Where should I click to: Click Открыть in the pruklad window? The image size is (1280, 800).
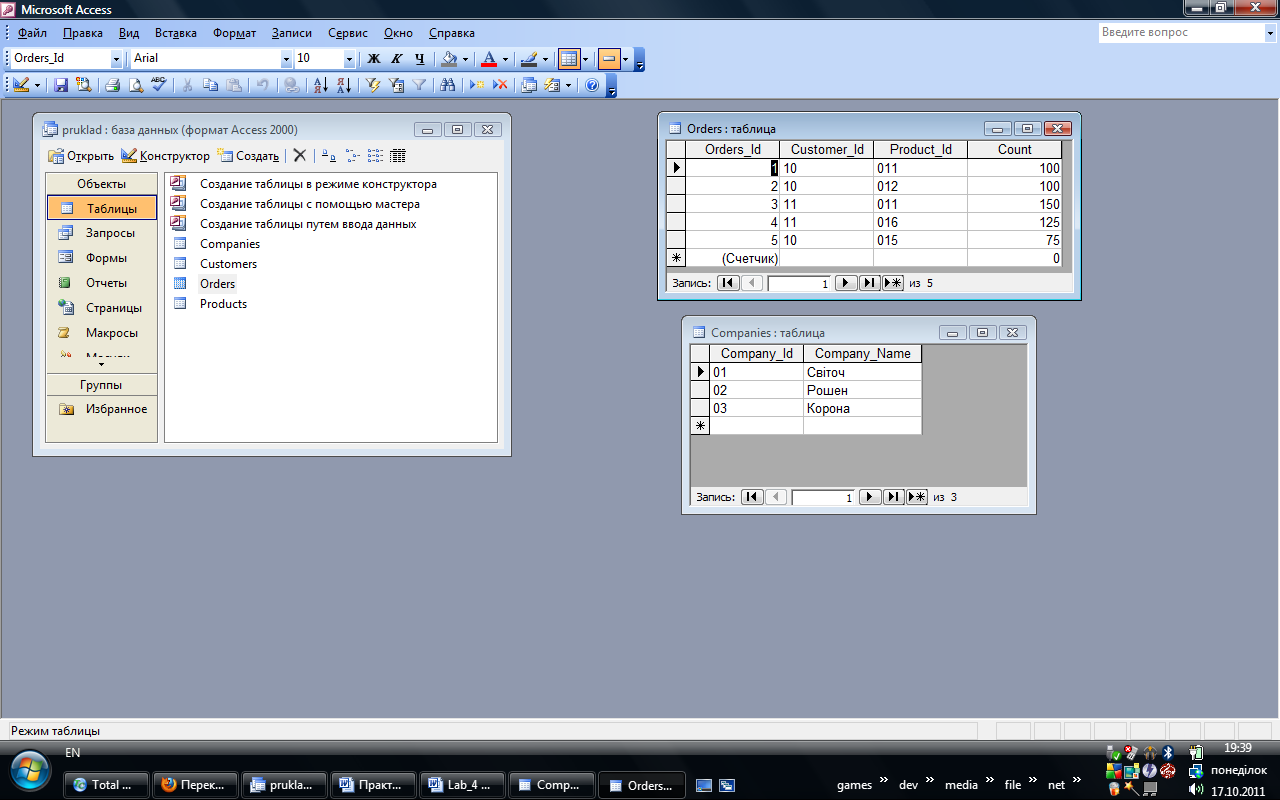tap(81, 156)
